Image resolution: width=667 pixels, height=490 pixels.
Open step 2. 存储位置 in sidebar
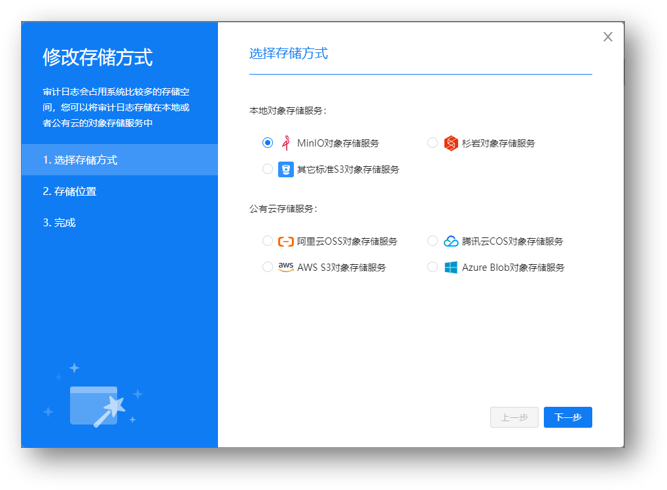69,191
